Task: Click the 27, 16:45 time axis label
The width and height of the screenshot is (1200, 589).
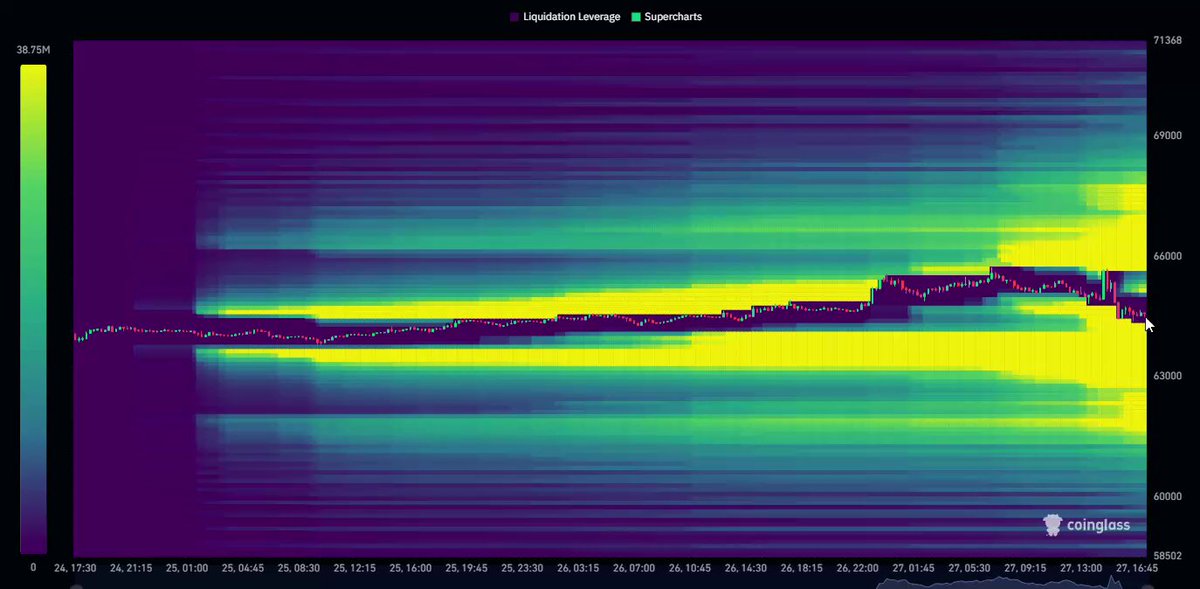Action: [1137, 568]
